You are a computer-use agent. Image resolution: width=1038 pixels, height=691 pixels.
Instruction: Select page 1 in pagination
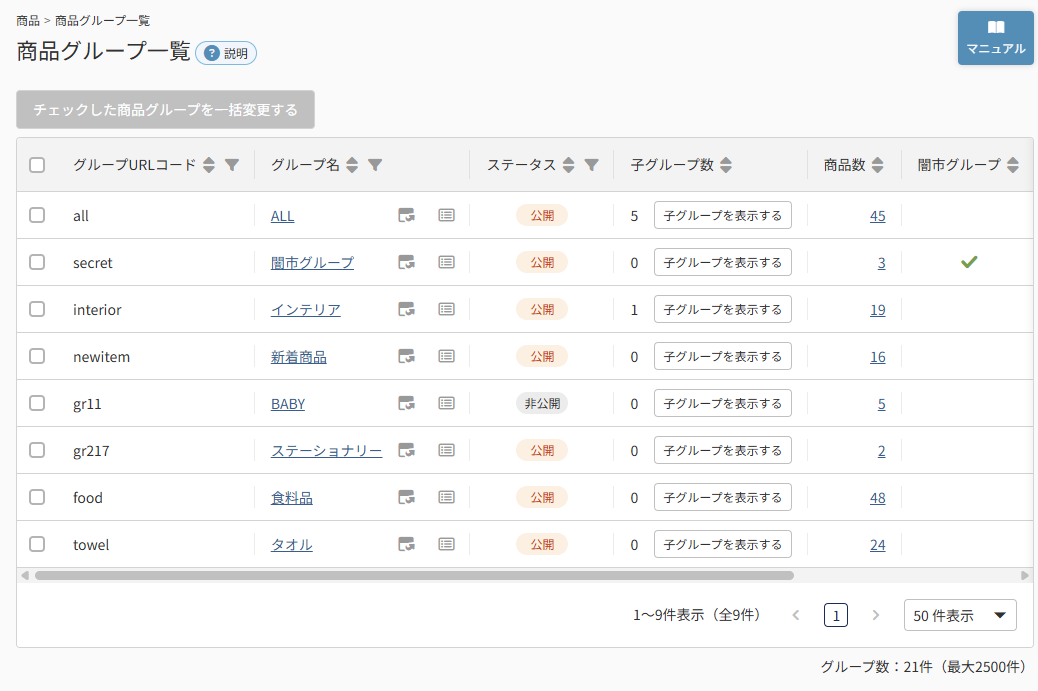click(x=835, y=616)
